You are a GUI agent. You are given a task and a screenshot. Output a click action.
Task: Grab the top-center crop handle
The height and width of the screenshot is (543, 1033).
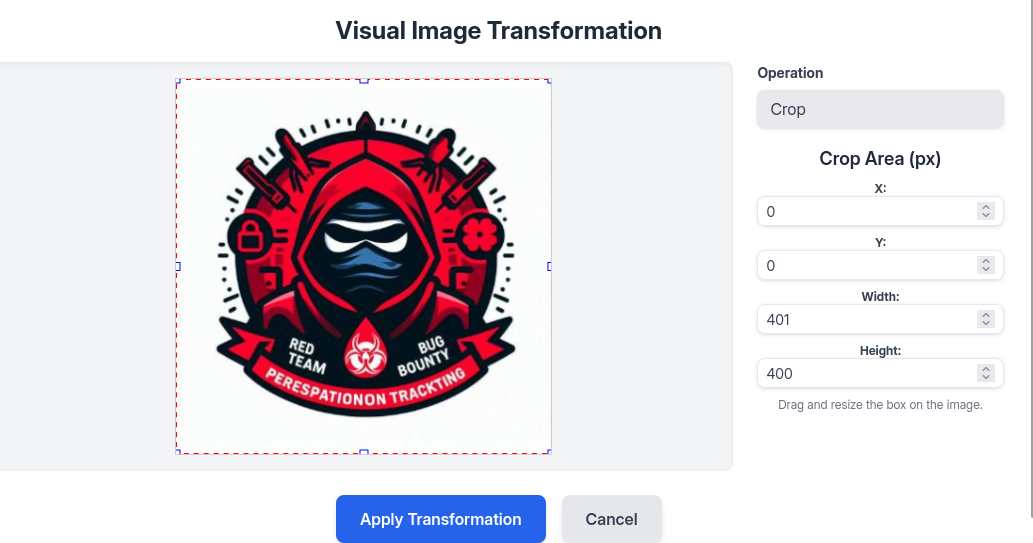click(x=364, y=80)
